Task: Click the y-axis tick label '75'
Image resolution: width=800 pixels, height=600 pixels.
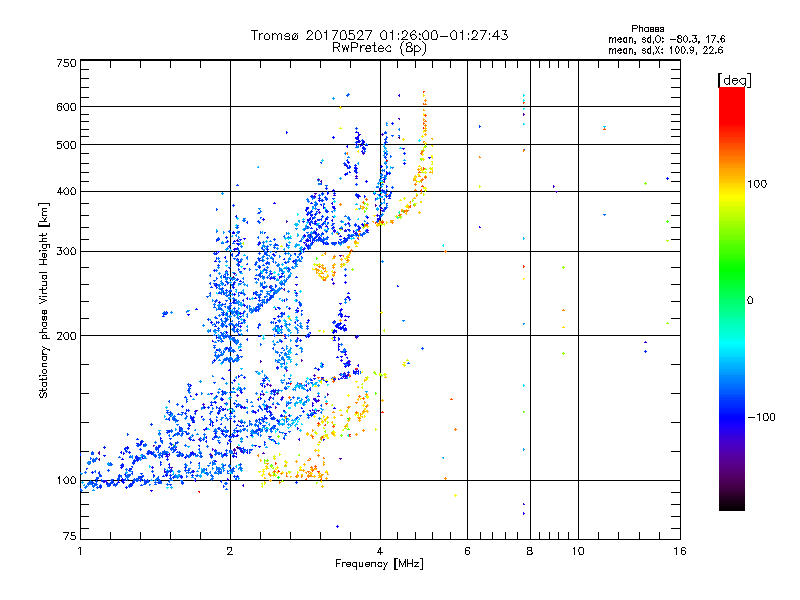Action: (x=70, y=536)
